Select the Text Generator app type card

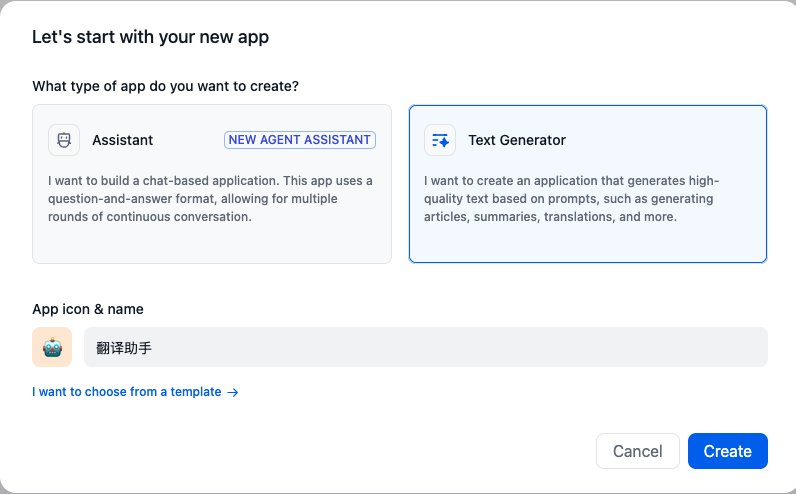point(587,240)
